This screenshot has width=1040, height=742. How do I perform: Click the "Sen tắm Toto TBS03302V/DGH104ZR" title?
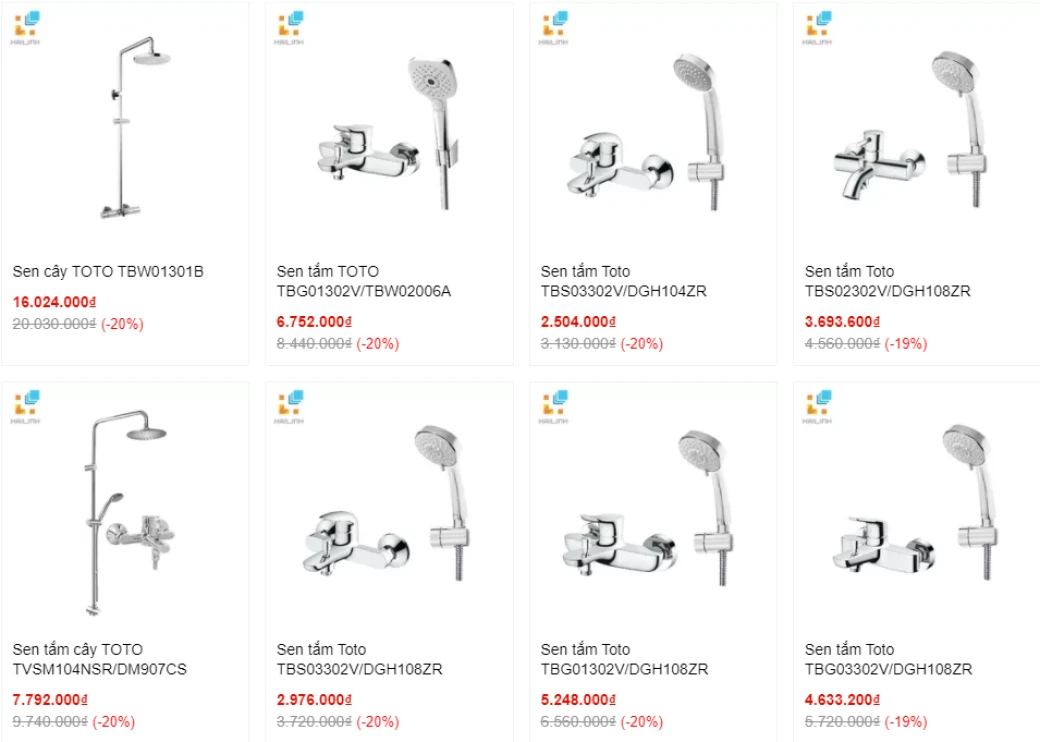pos(623,281)
